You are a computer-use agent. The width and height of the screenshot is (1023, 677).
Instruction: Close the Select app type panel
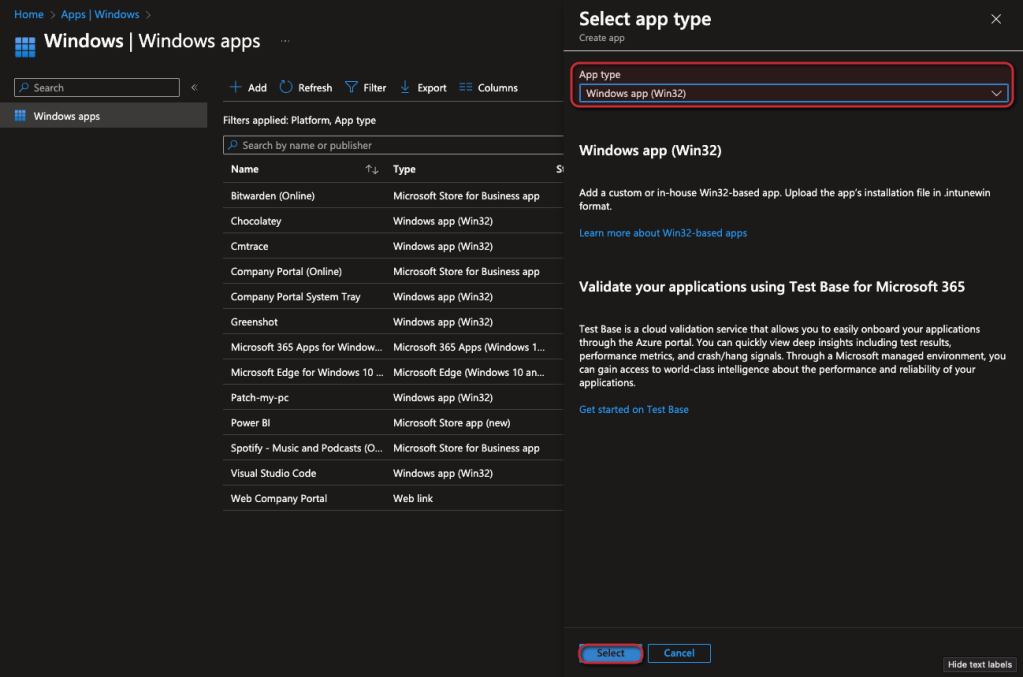(x=995, y=19)
